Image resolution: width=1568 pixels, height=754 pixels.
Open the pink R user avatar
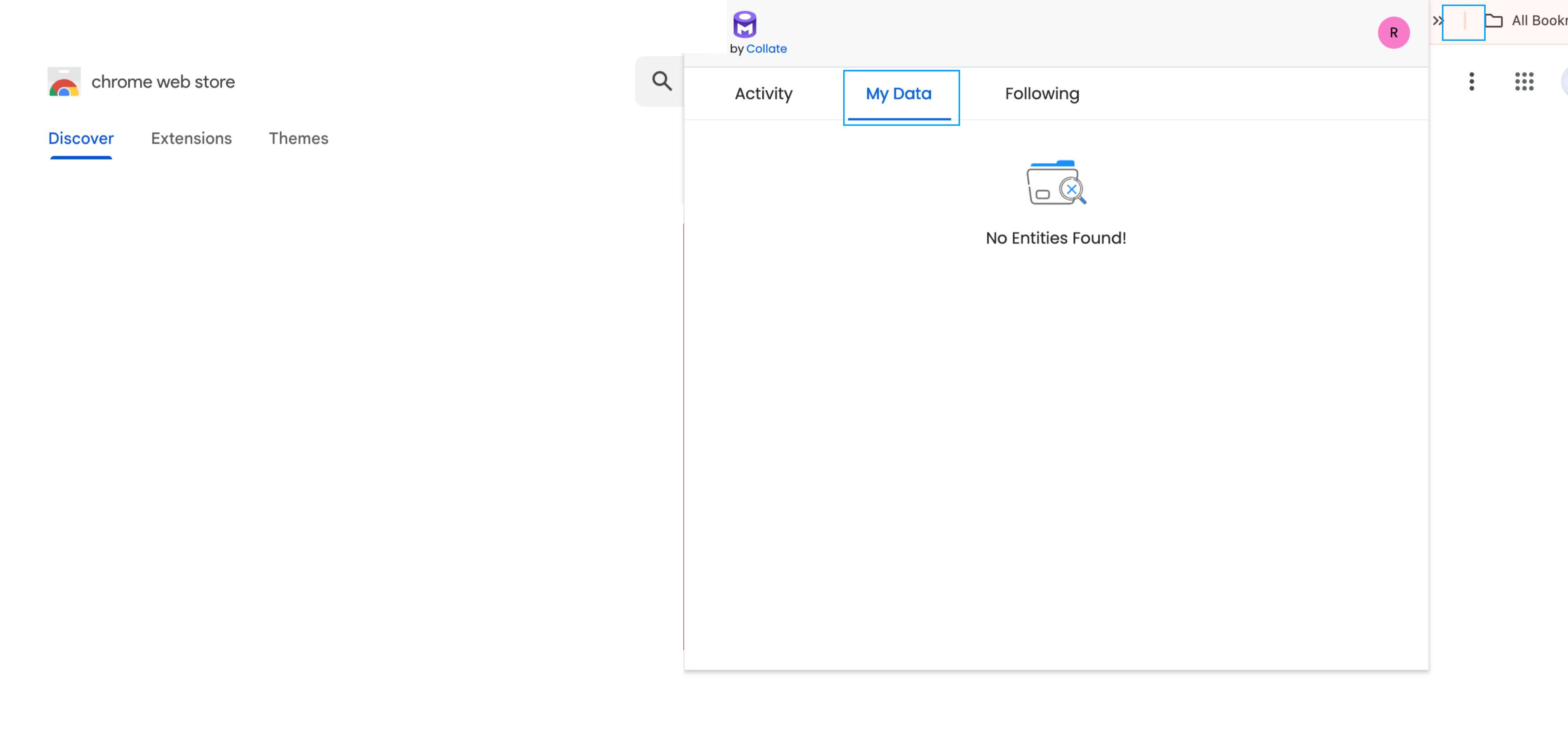[x=1393, y=33]
